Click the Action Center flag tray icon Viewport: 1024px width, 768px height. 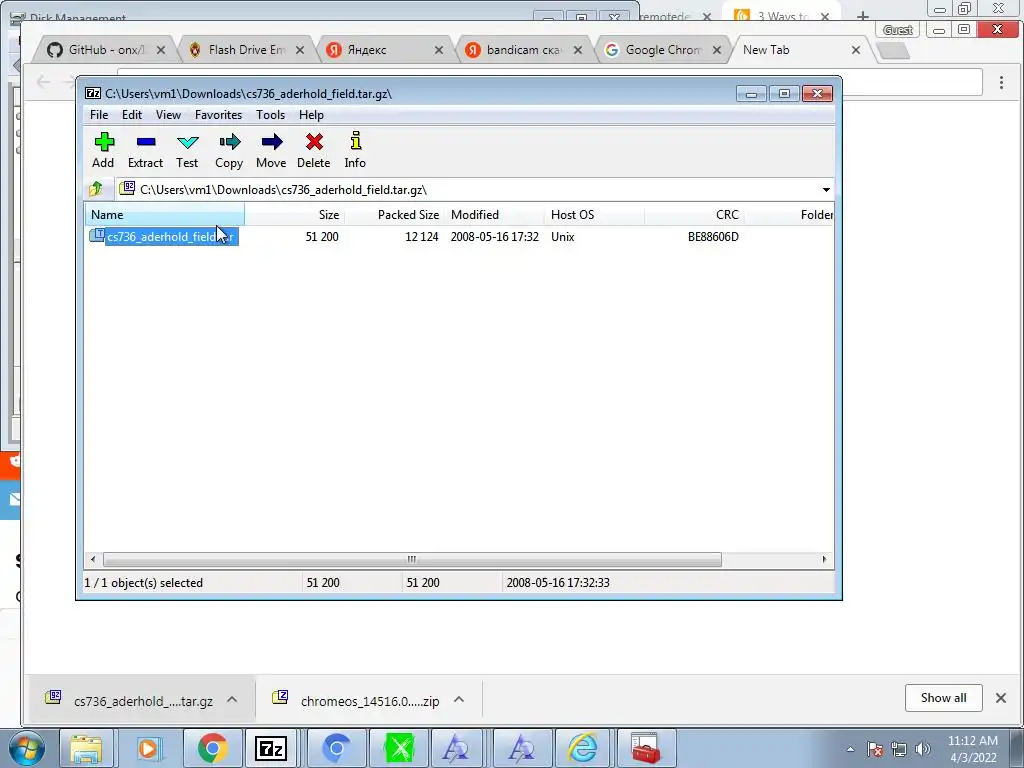tap(875, 749)
